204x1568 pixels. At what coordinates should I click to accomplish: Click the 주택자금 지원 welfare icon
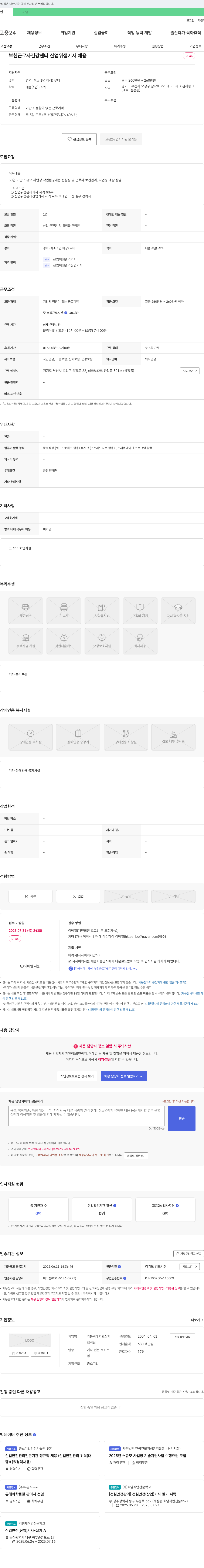(x=25, y=641)
